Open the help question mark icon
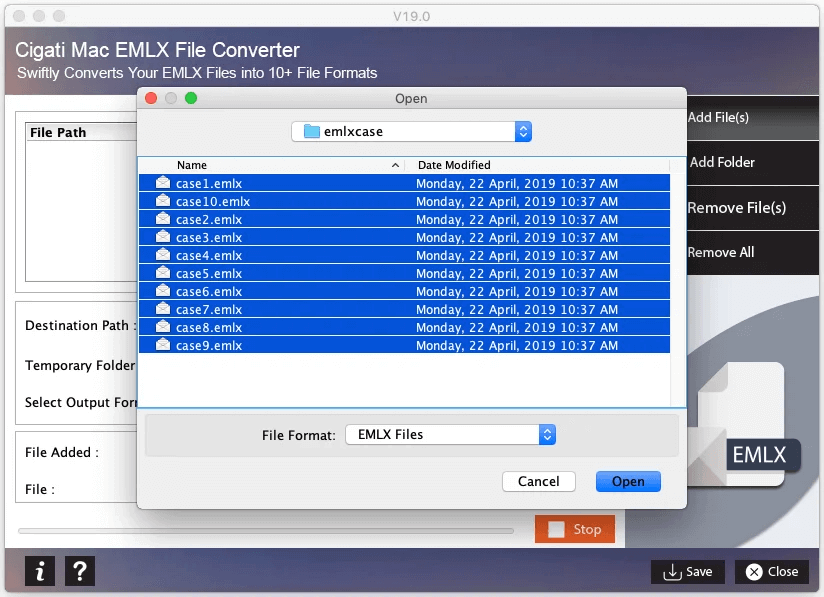 coord(80,571)
